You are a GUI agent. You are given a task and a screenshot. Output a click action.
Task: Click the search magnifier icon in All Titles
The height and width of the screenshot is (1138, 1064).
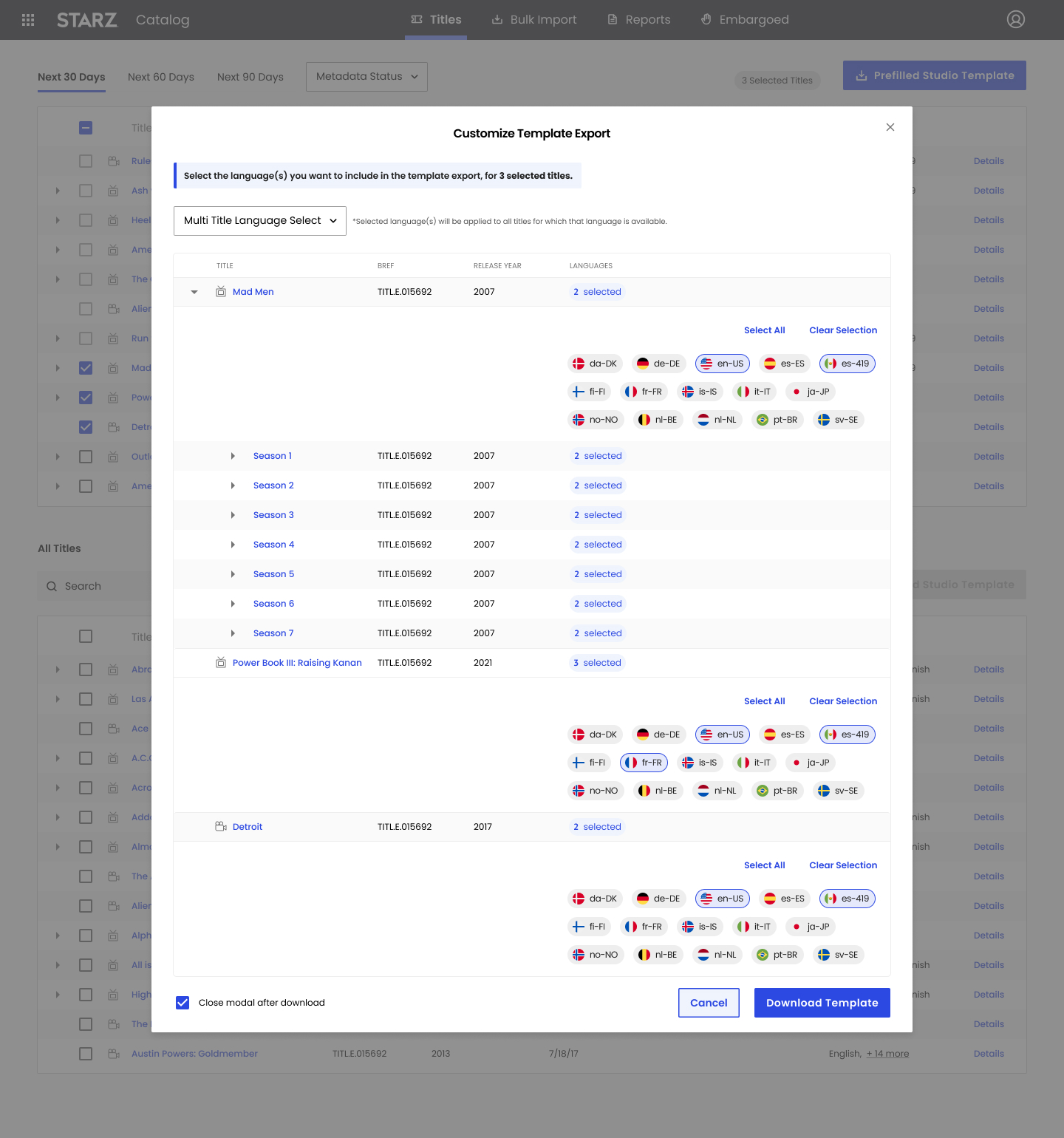coord(52,586)
